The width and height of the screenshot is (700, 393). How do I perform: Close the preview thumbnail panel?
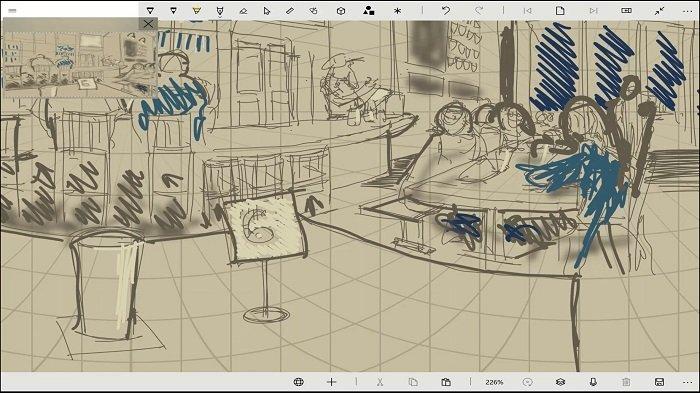coord(148,24)
